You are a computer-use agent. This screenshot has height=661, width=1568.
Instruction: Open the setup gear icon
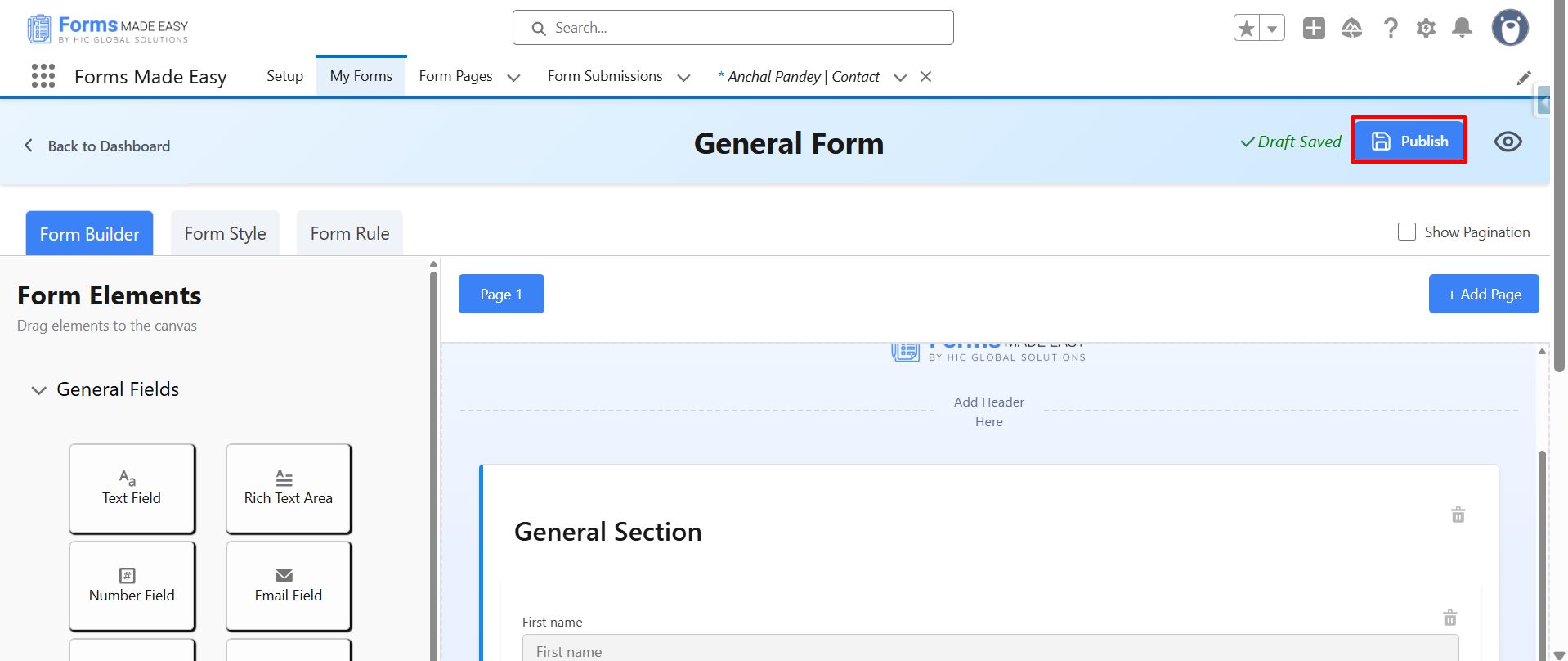click(x=1426, y=28)
